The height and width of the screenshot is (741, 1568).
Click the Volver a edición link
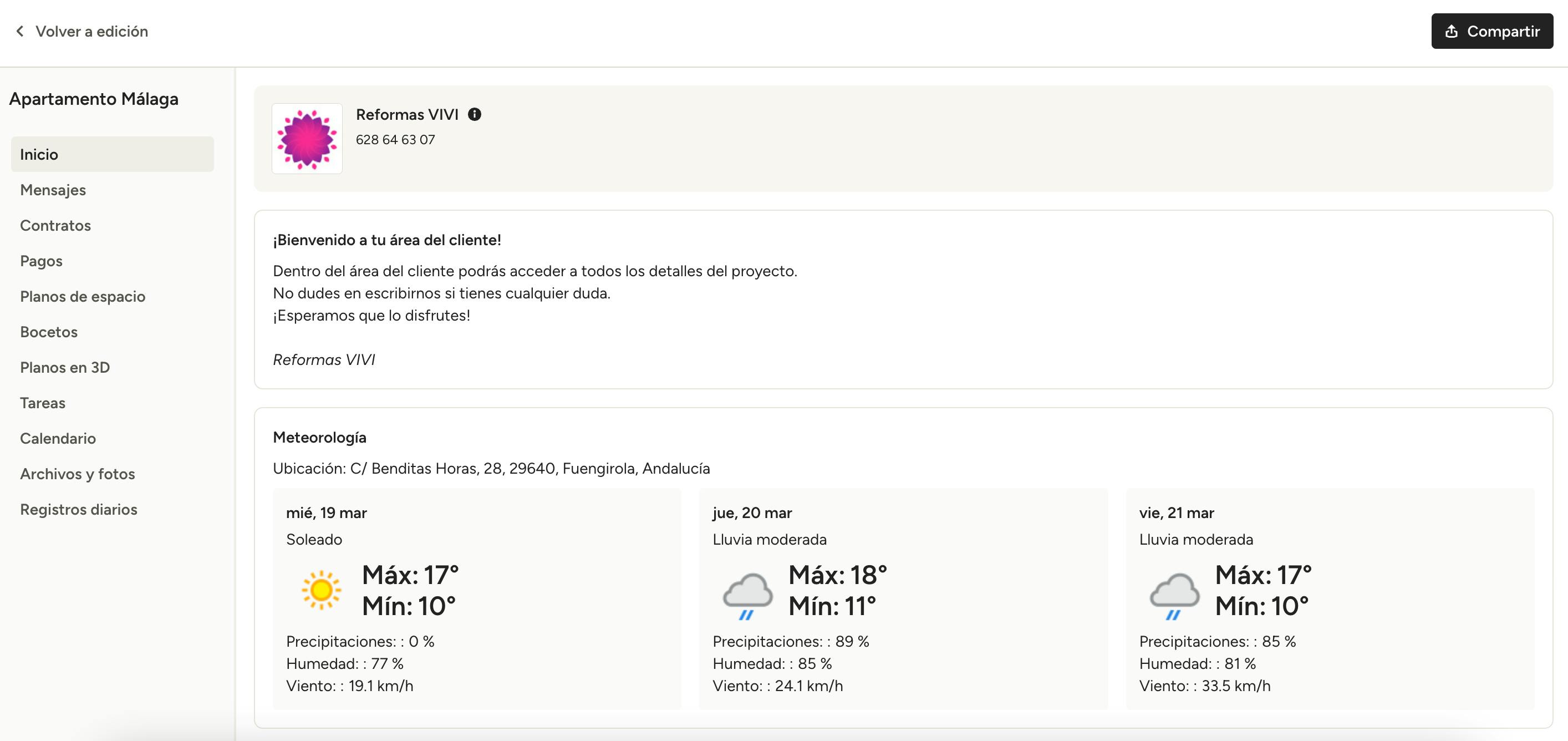click(x=91, y=31)
